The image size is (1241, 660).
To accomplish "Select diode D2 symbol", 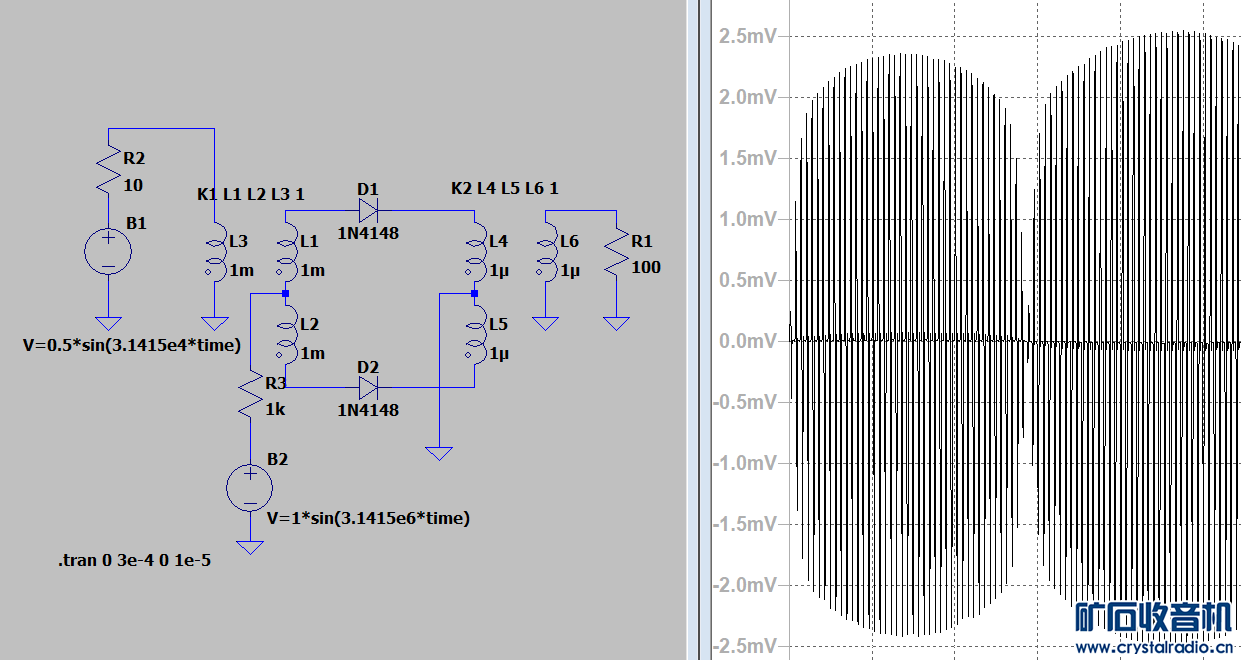I will [x=368, y=386].
